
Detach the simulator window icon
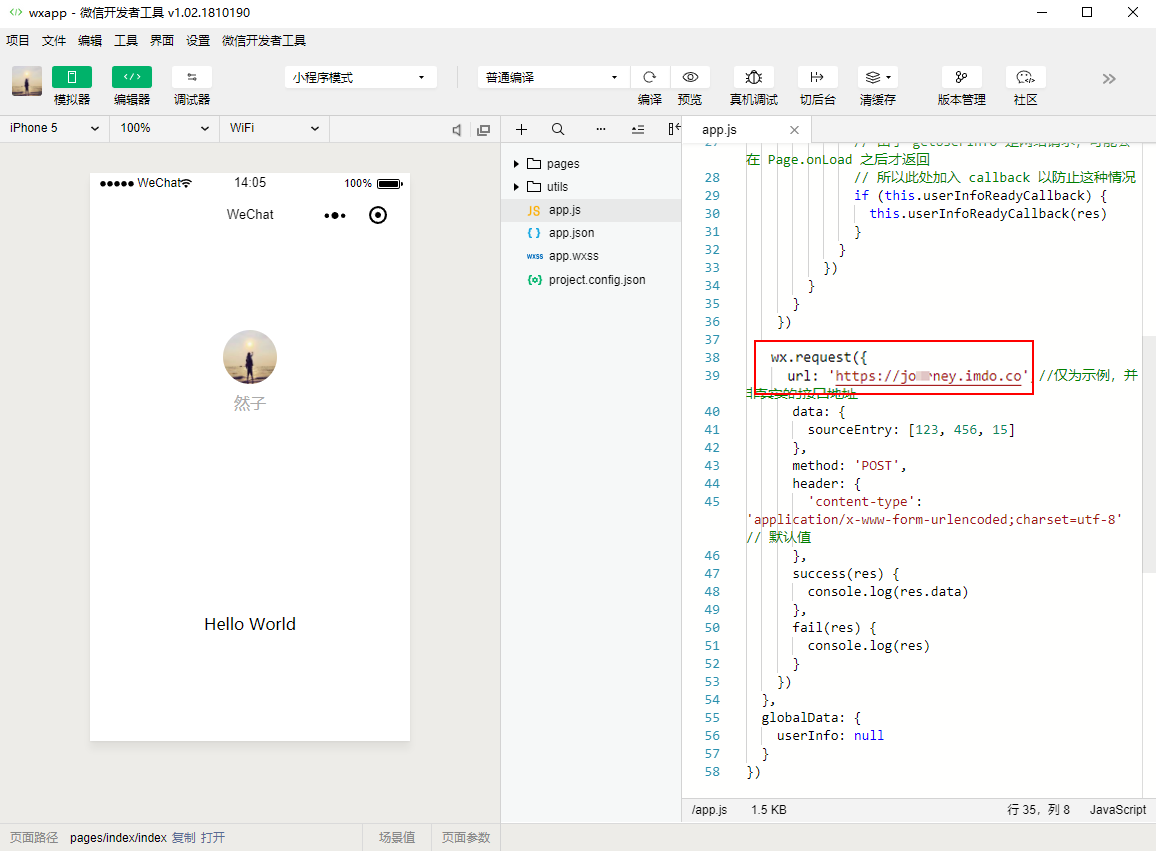(x=484, y=130)
